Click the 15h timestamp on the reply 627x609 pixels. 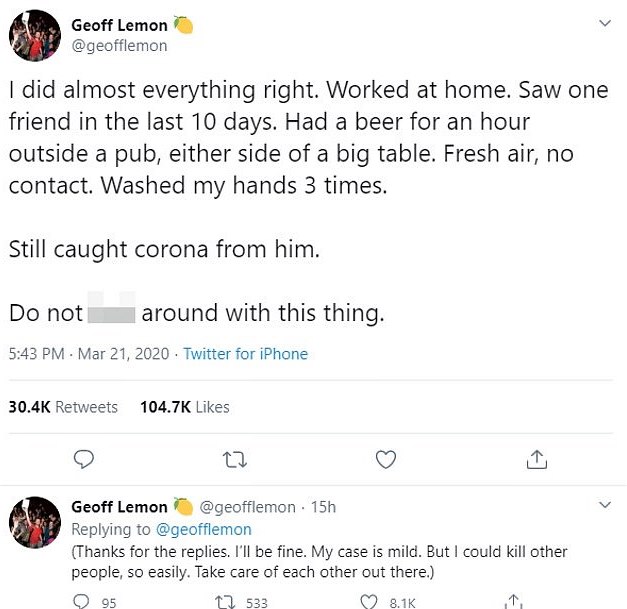[x=323, y=507]
